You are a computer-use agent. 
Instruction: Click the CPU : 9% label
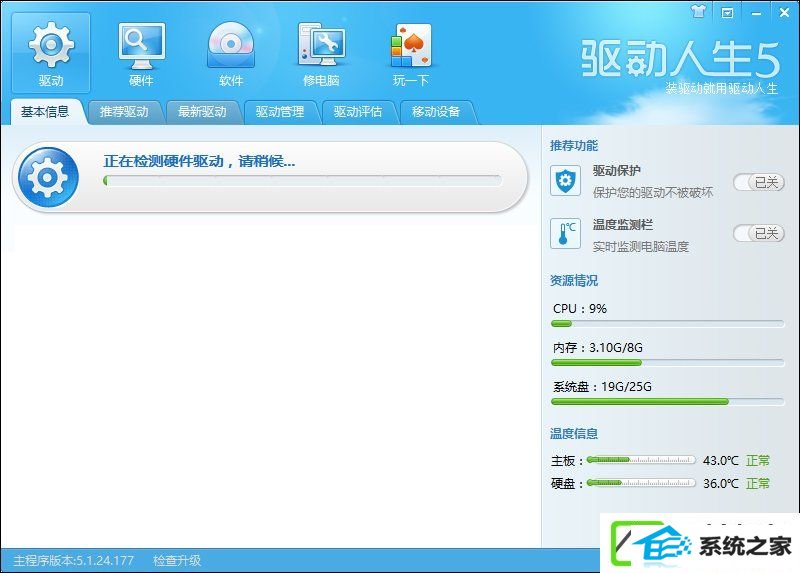[x=580, y=309]
